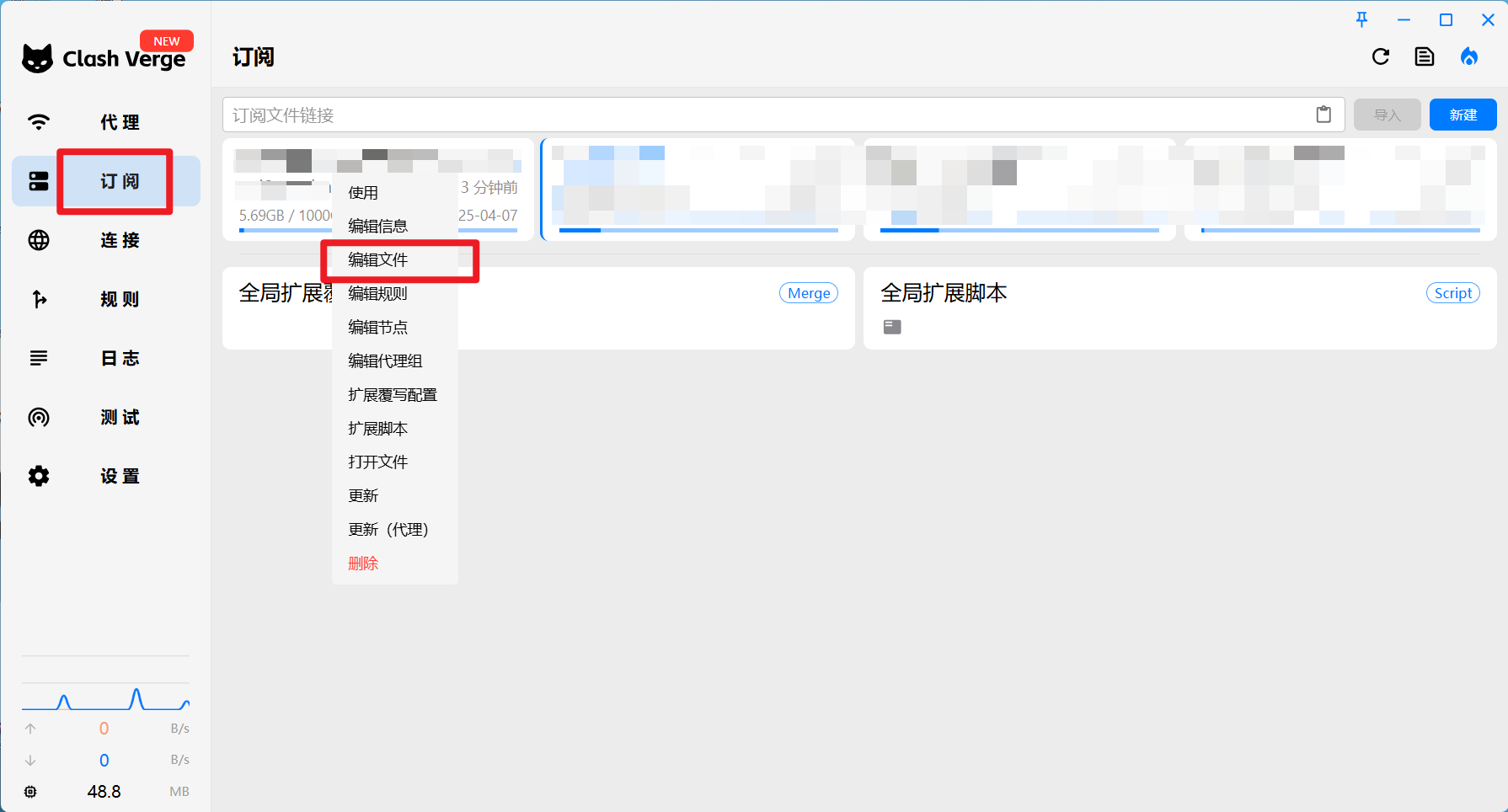Click the memory chip usage icon
The image size is (1508, 812).
pos(30,792)
